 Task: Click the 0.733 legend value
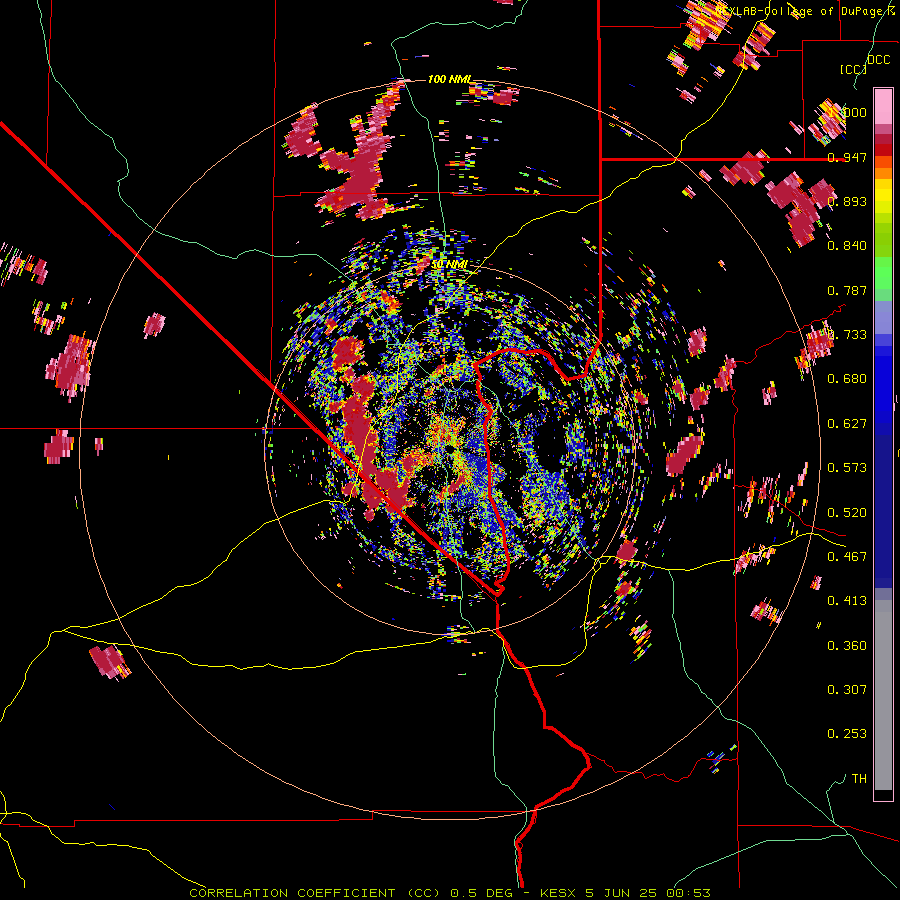tap(847, 335)
